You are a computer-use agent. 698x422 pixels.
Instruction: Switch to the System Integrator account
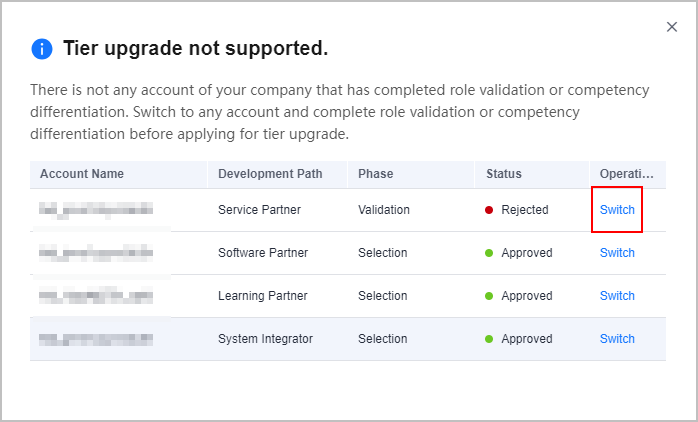(x=617, y=339)
